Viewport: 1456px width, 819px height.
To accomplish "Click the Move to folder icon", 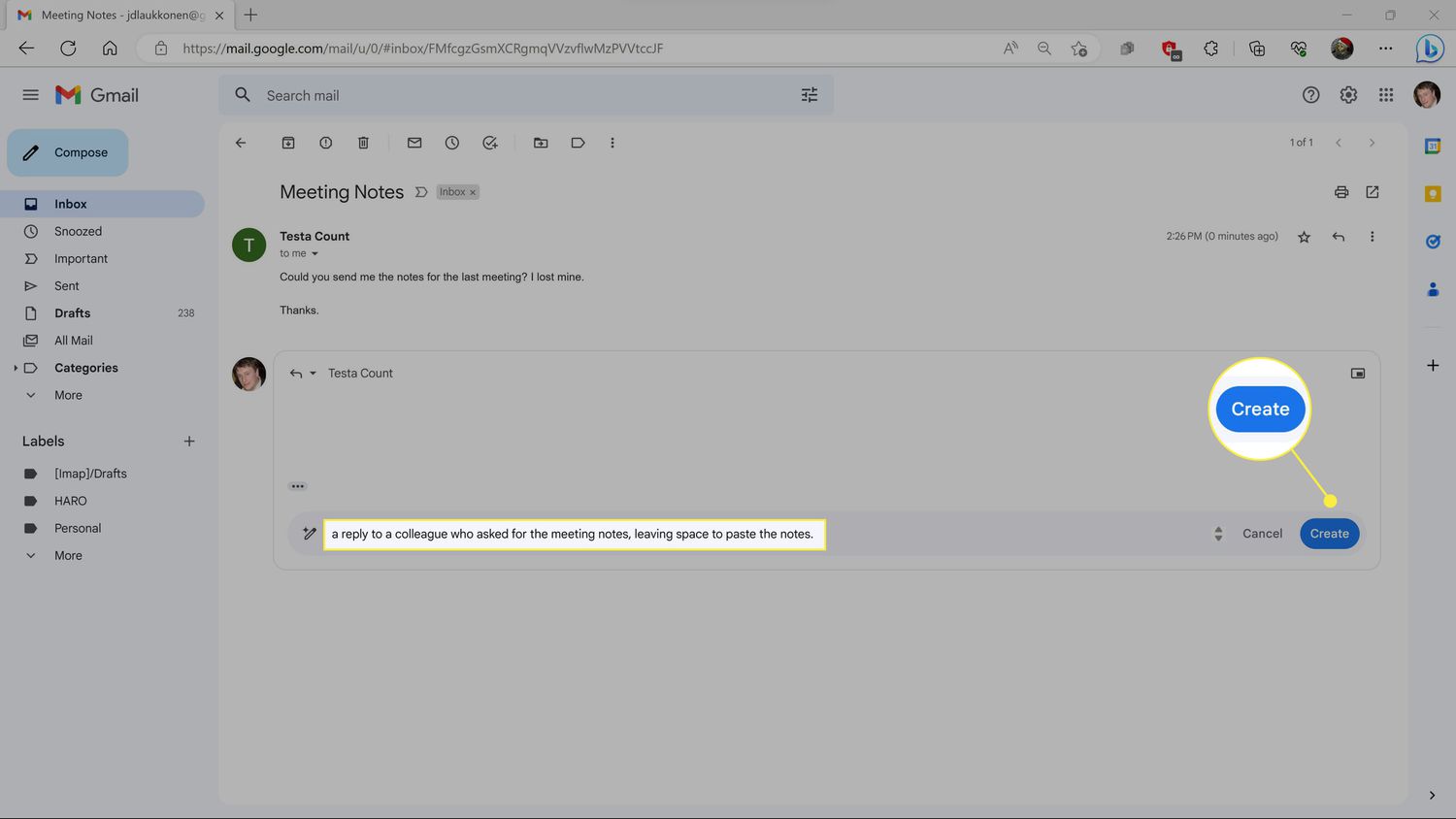I will [x=541, y=143].
